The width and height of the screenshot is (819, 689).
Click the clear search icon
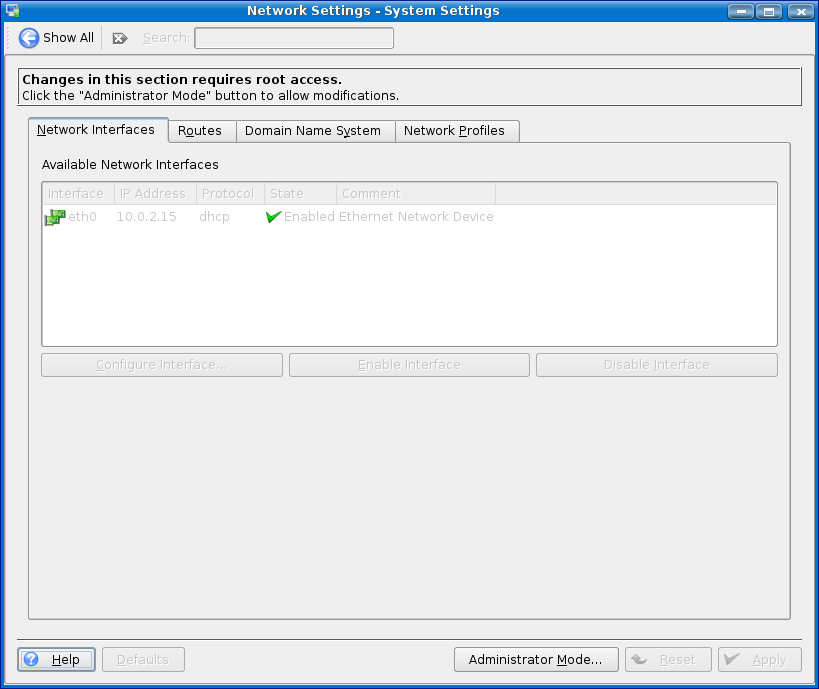[120, 38]
